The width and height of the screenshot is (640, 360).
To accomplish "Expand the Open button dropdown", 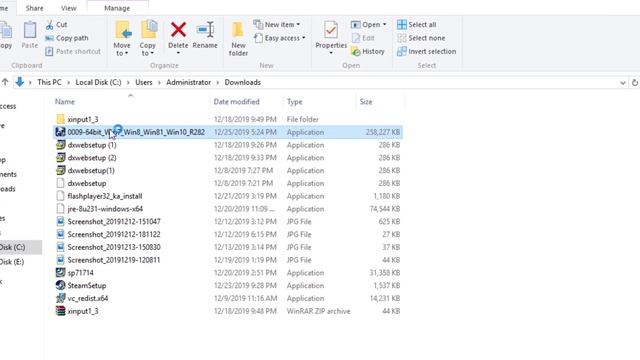I will tap(384, 24).
